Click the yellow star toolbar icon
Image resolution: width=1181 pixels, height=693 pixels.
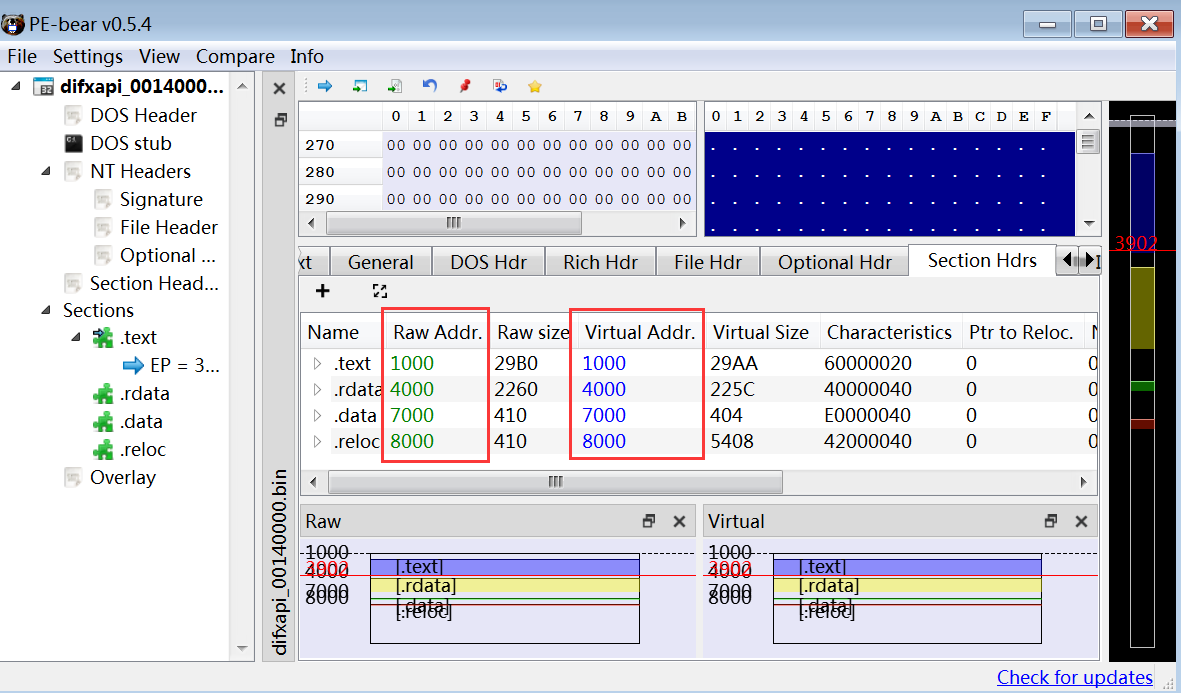tap(535, 87)
